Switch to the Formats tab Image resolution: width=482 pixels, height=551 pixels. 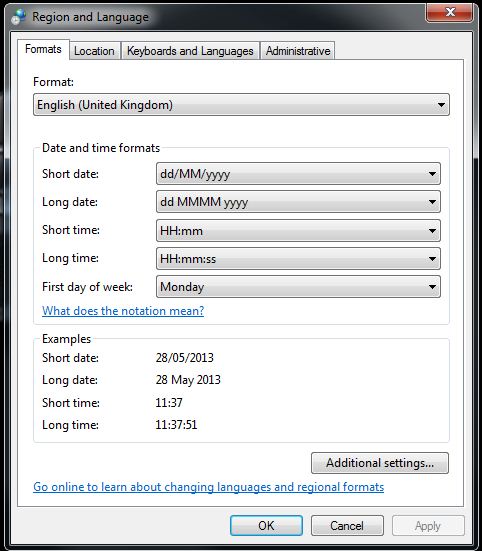43,49
